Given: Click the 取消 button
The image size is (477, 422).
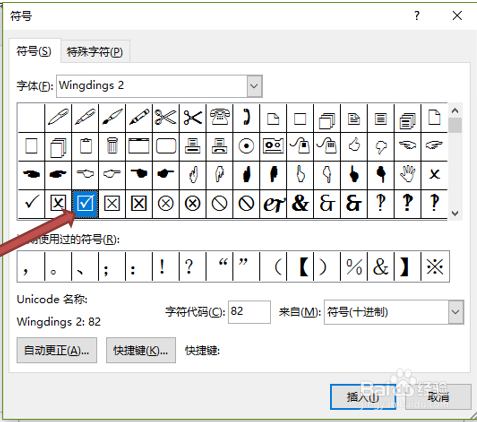Looking at the screenshot, I should 438,397.
